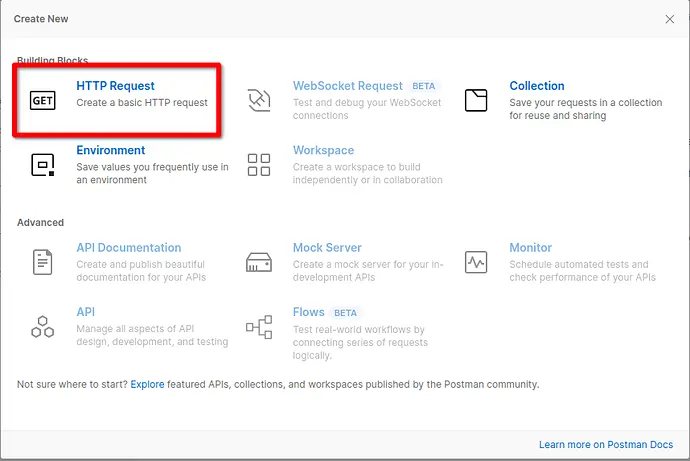This screenshot has width=690, height=461.
Task: Click the Workspace grid icon
Action: click(259, 165)
